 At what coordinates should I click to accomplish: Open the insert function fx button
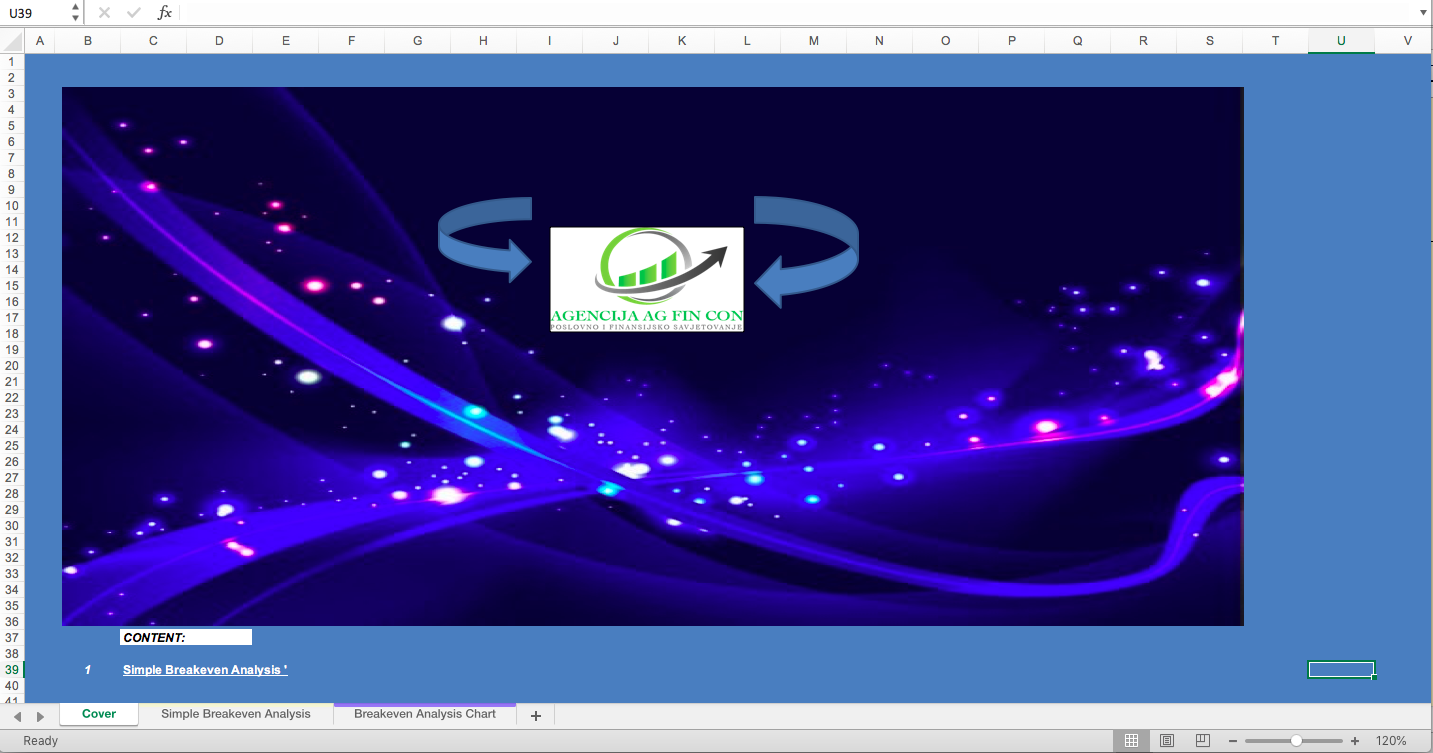pos(165,13)
